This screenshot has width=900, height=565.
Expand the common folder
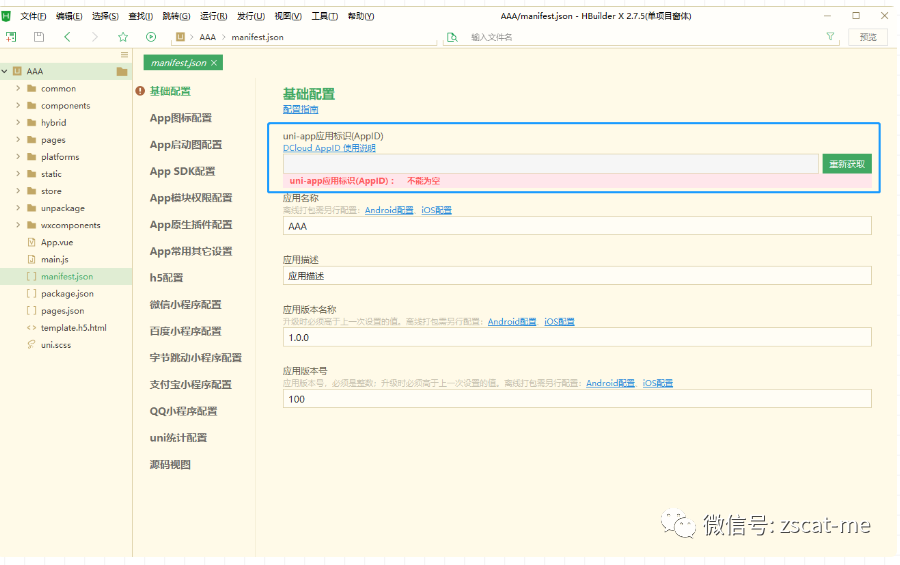click(x=18, y=88)
